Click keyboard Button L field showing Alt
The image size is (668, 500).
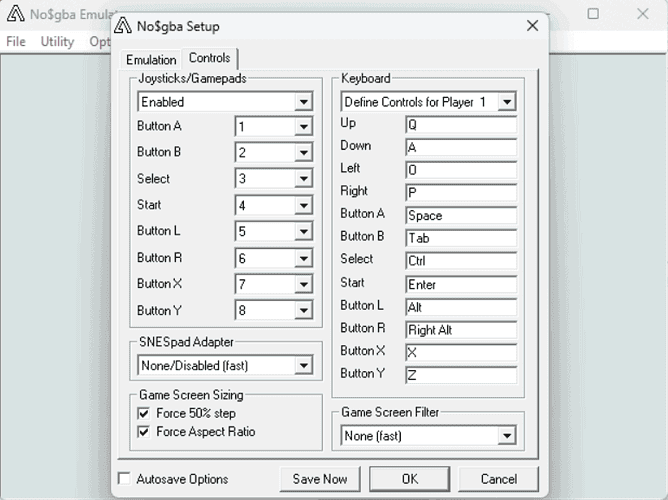coord(461,307)
